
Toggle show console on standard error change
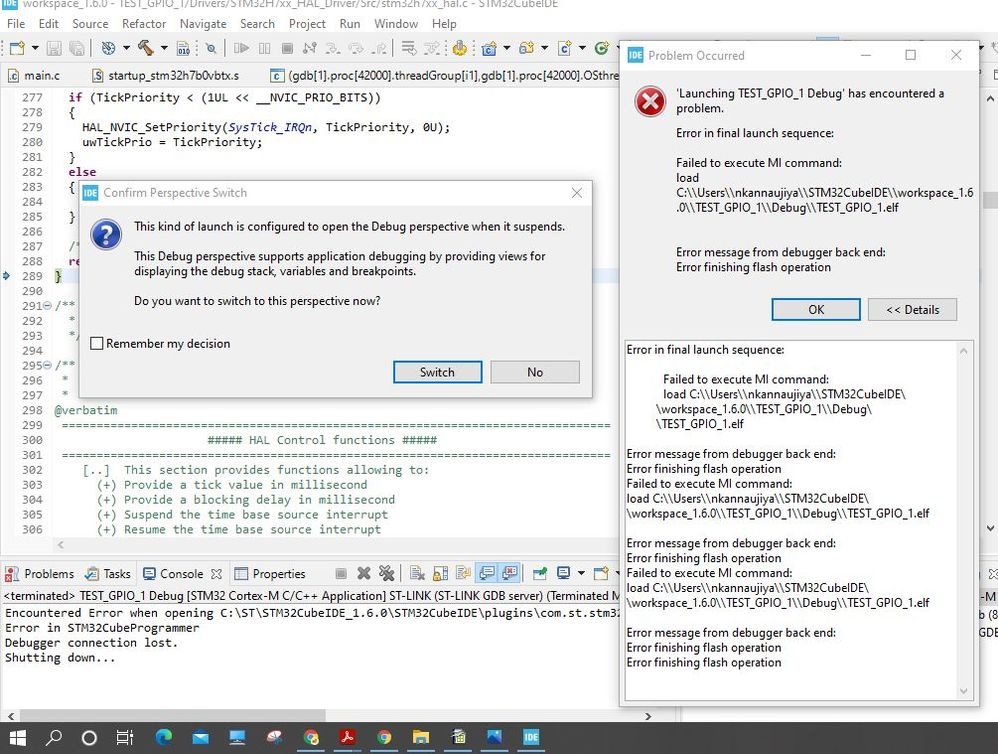click(509, 573)
